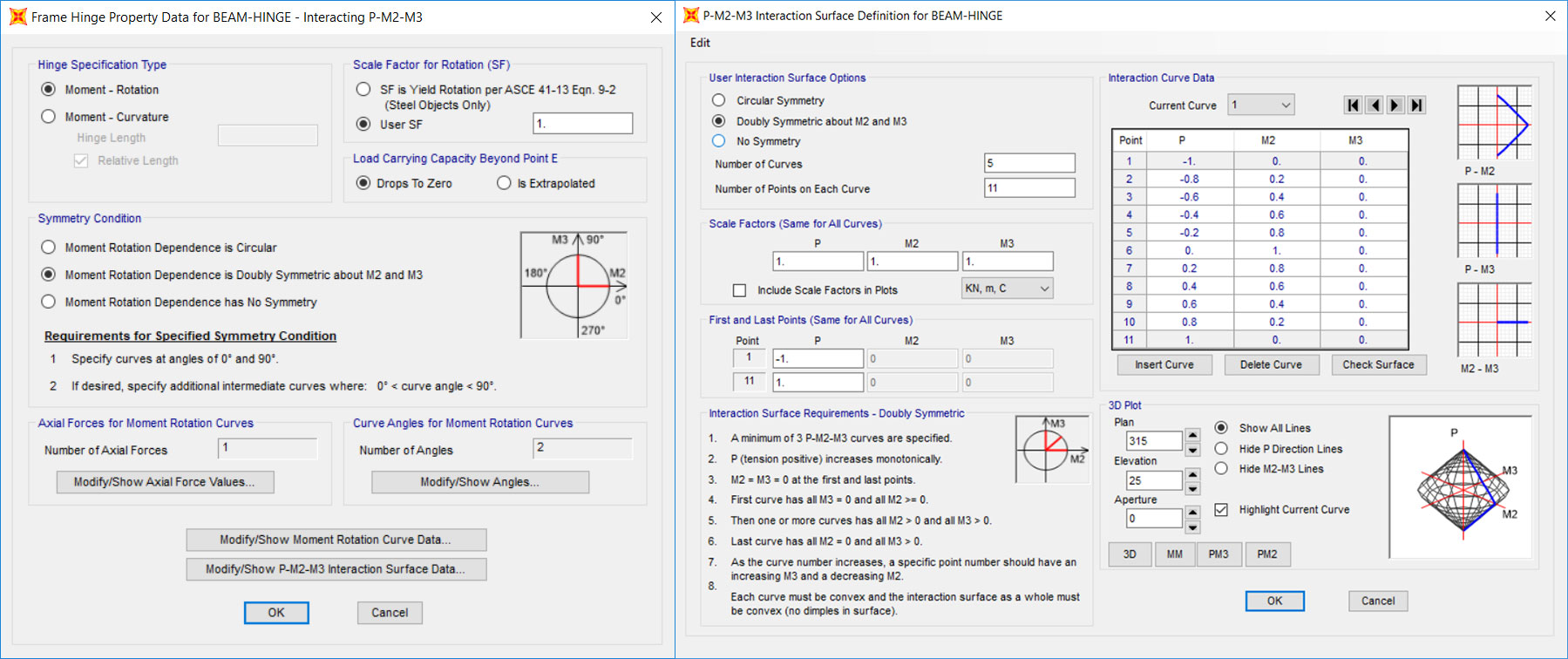This screenshot has width=1568, height=659.
Task: Click OK in Interaction Surface window
Action: click(1275, 601)
